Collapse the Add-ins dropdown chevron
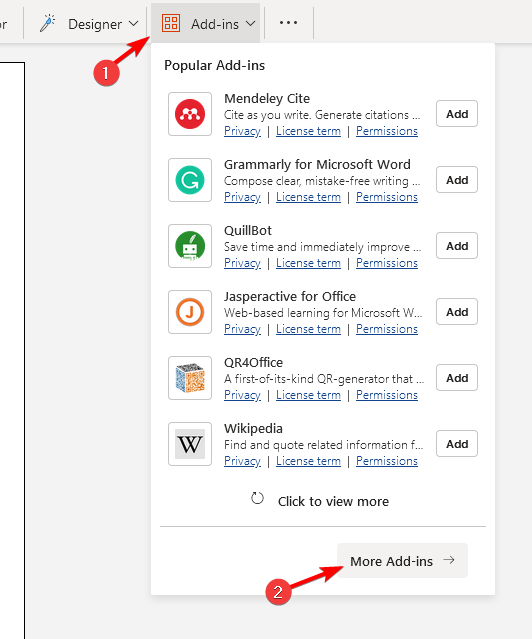 coord(251,24)
